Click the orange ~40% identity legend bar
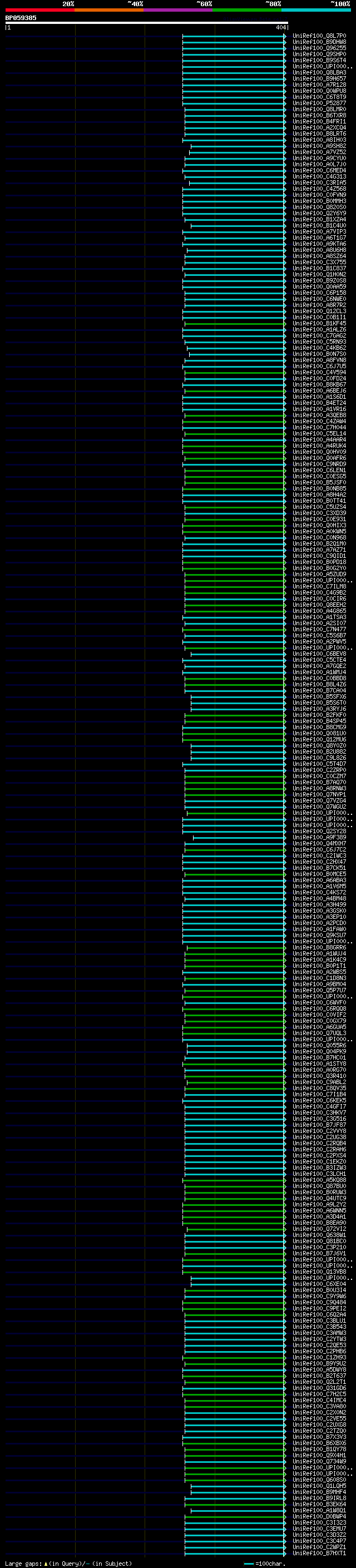The width and height of the screenshot is (356, 1568). [109, 10]
